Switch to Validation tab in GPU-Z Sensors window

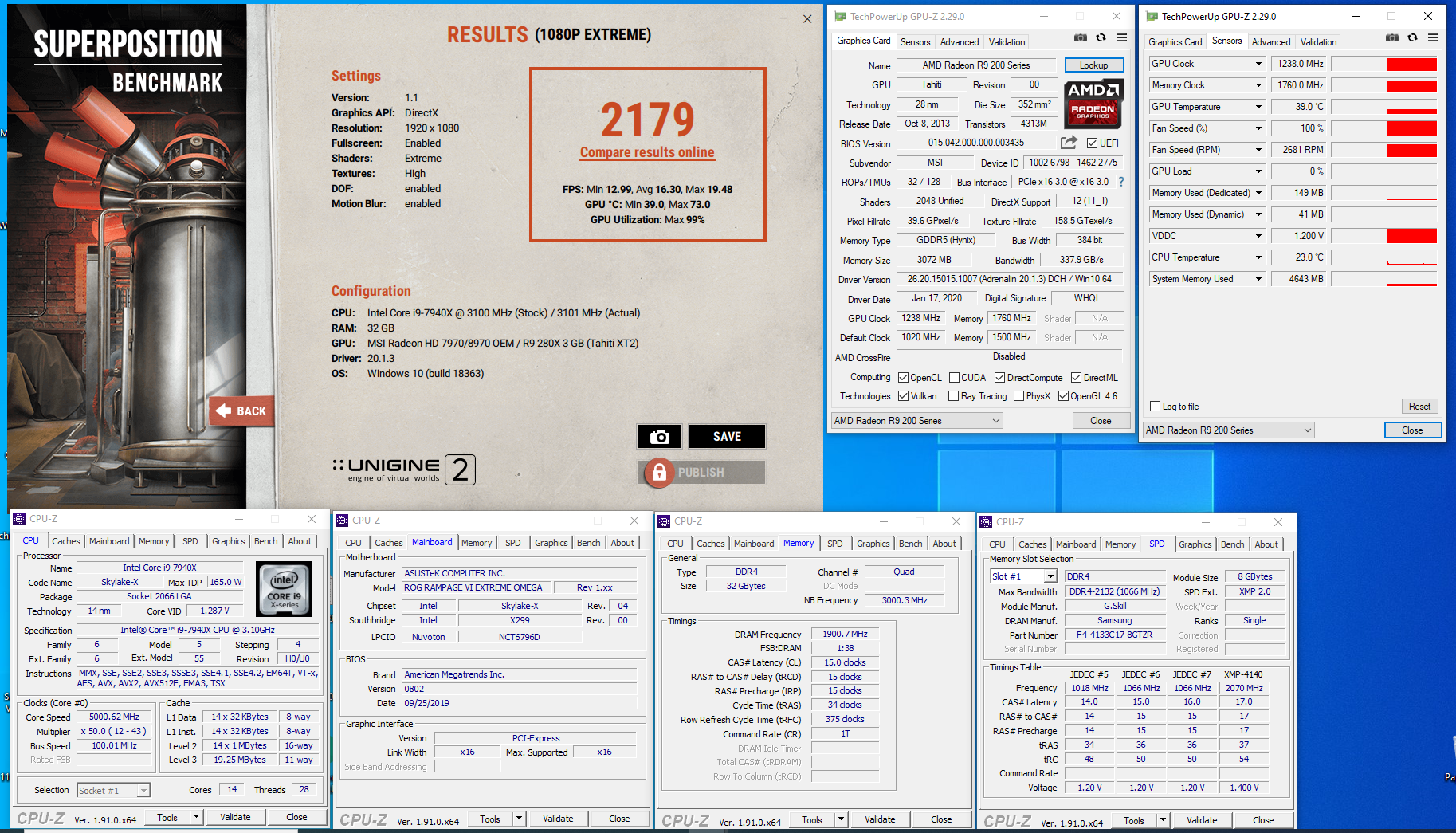[1318, 42]
